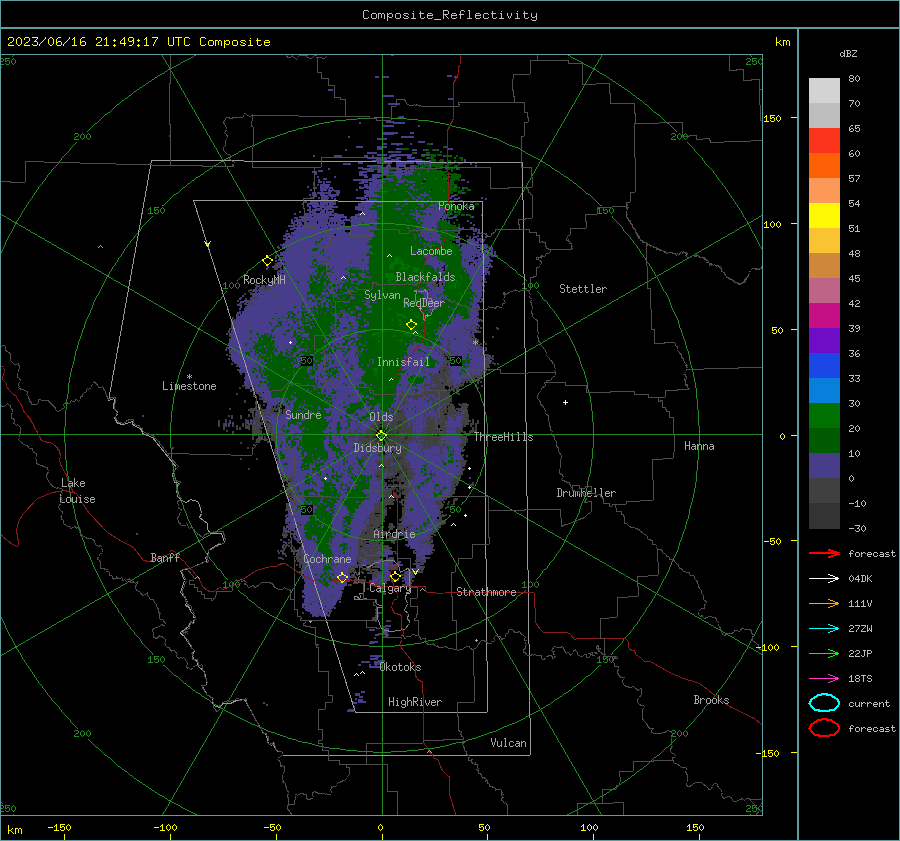Click the RockyMH label
900x841 pixels.
click(264, 280)
